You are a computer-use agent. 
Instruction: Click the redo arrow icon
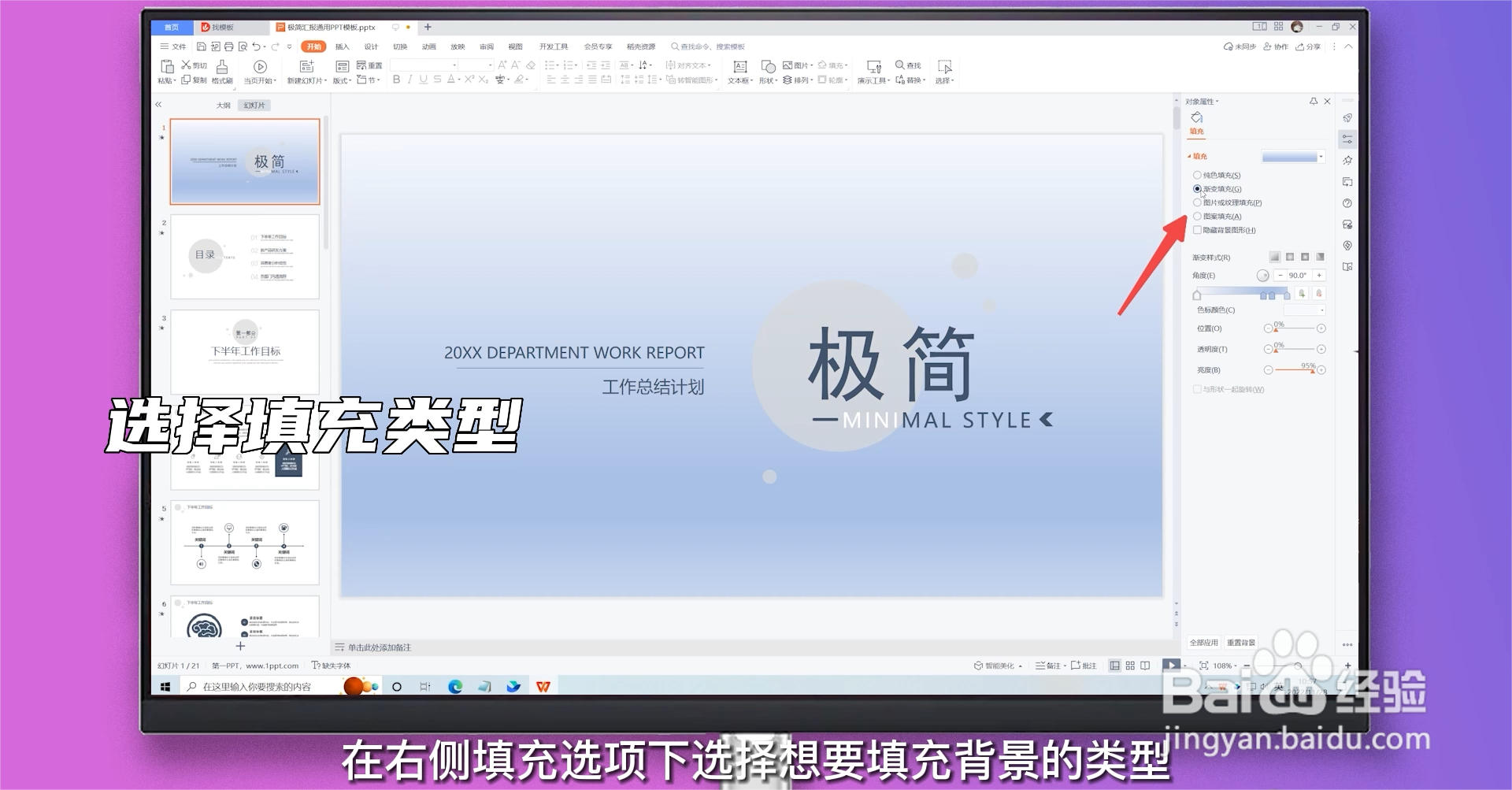(275, 47)
